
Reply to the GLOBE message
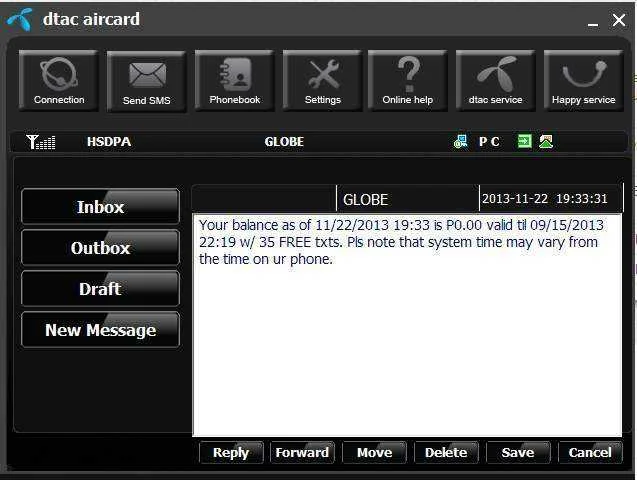click(231, 452)
